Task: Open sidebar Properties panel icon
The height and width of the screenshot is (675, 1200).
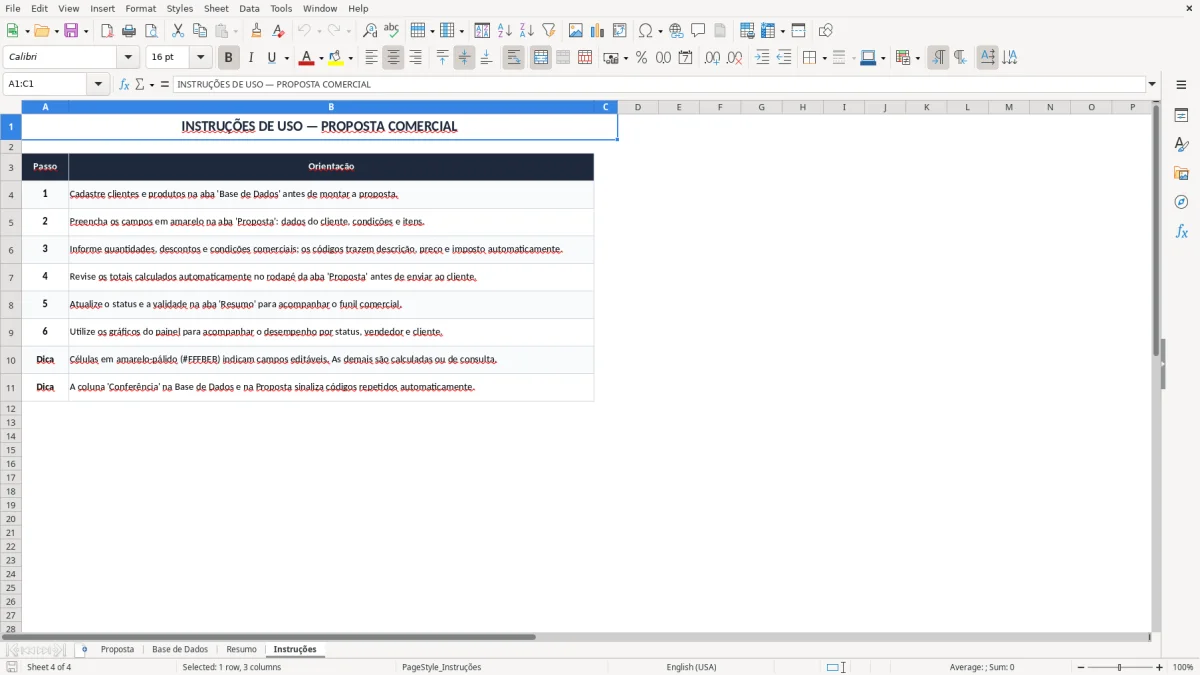Action: point(1181,115)
